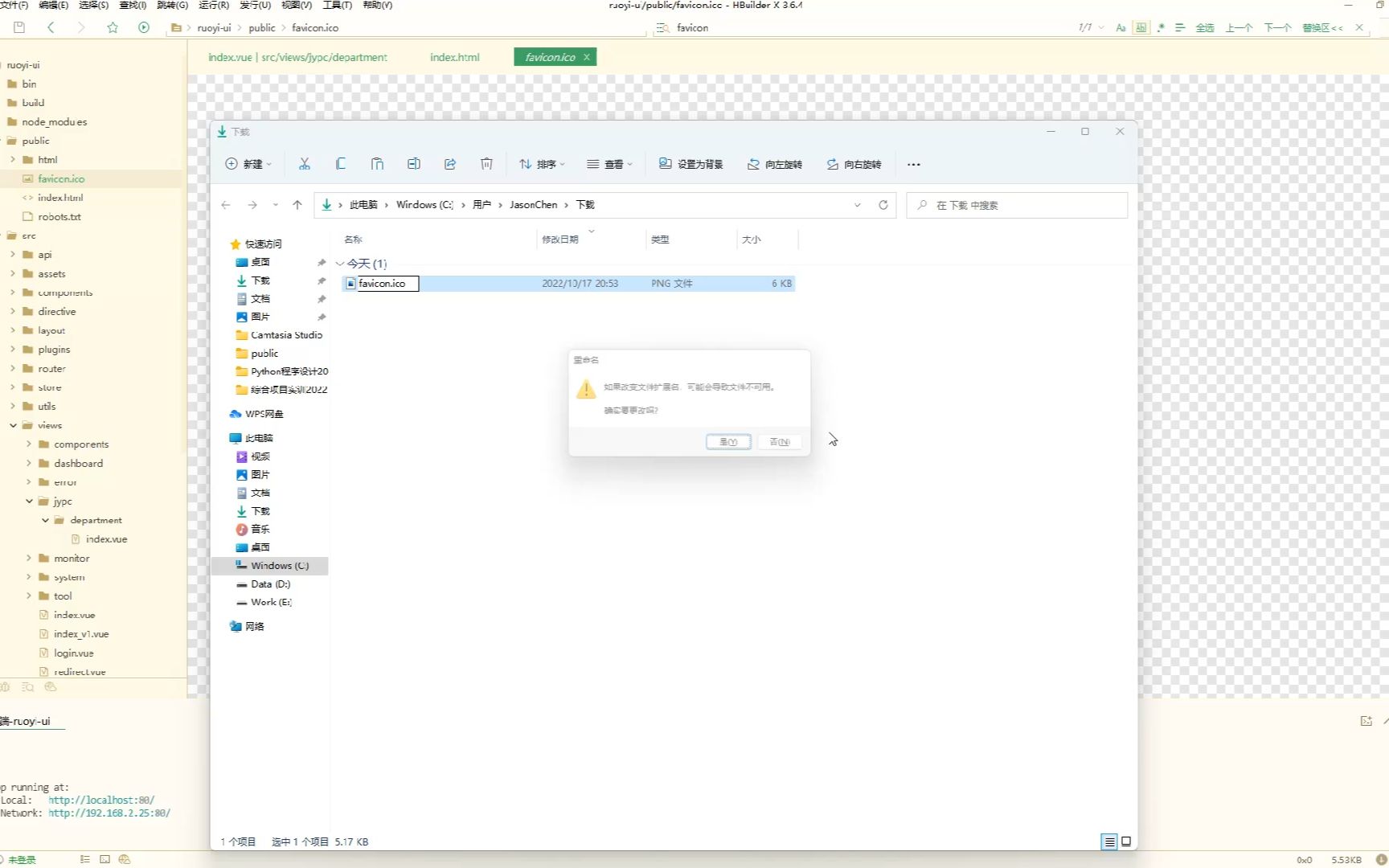1389x868 pixels.
Task: Click the bookmark star icon in HBuilder toolbar
Action: click(x=113, y=27)
